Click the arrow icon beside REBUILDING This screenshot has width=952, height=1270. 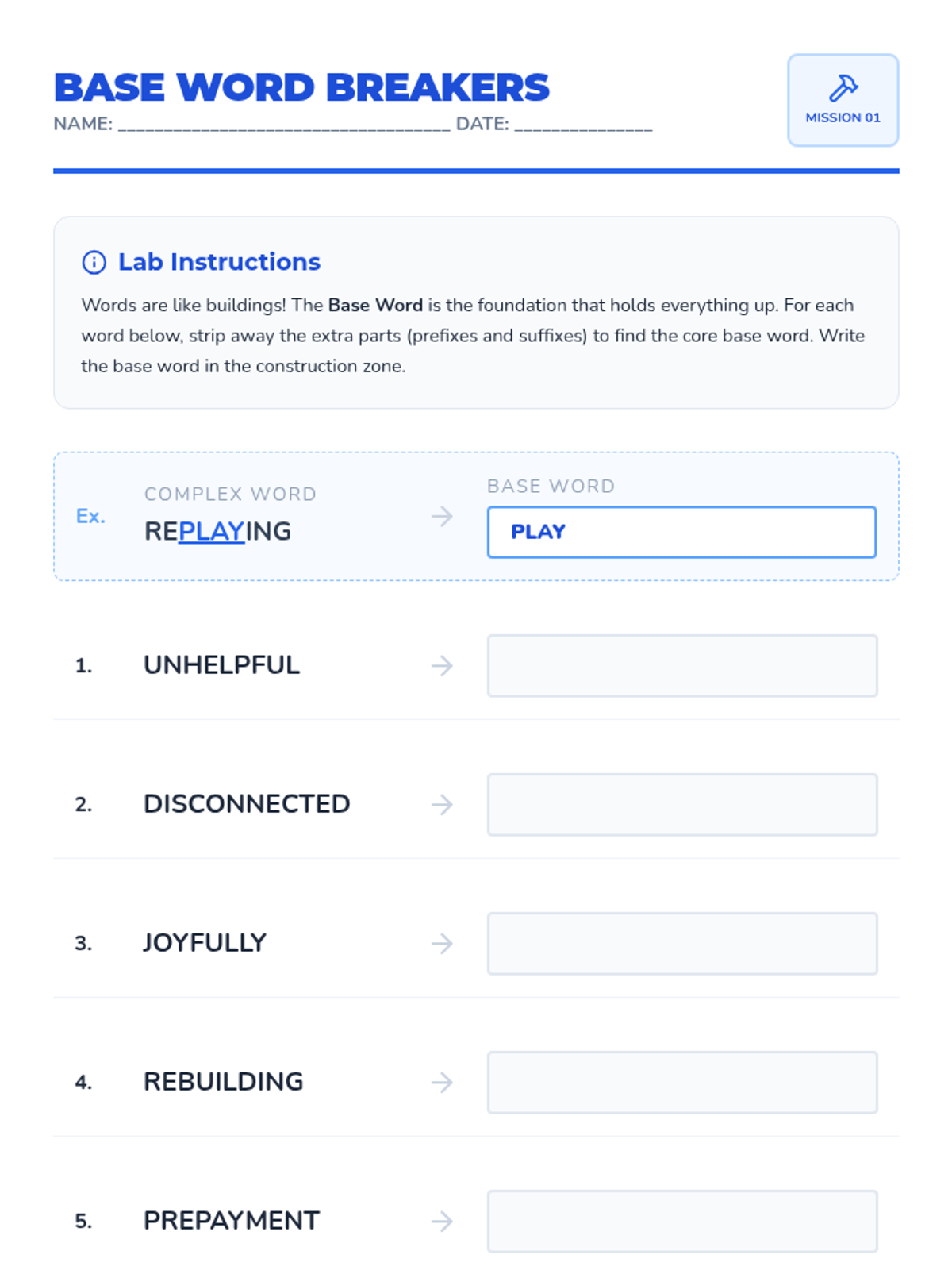(442, 1082)
